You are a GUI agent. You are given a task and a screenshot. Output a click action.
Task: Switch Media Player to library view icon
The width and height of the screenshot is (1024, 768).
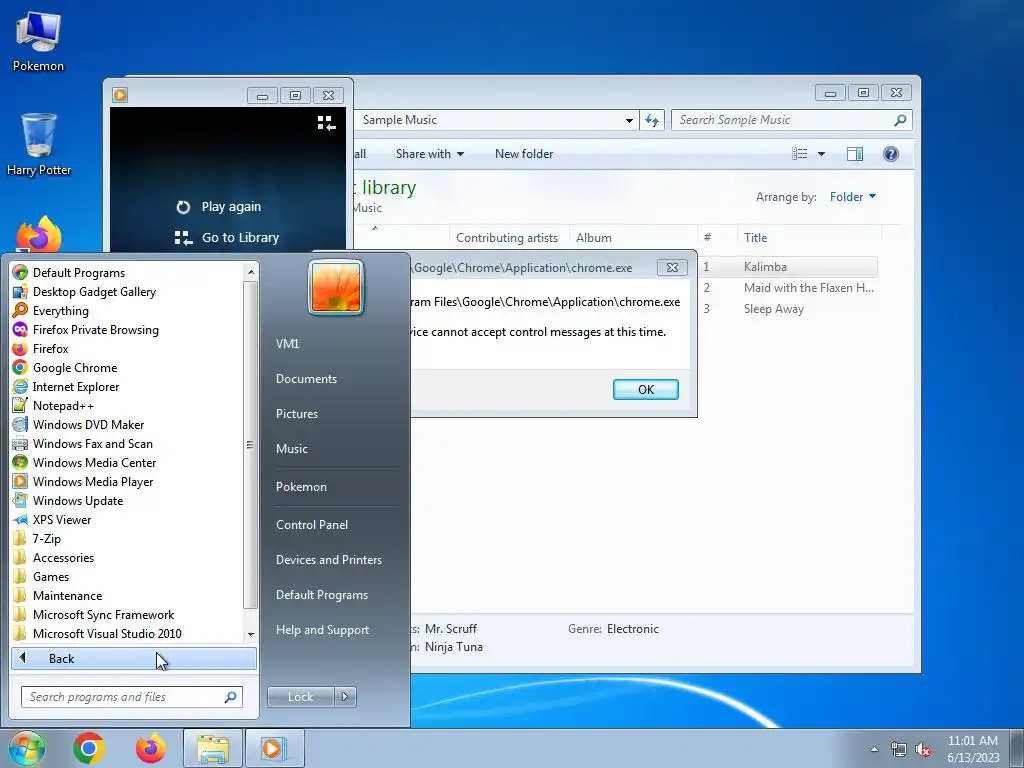(327, 123)
